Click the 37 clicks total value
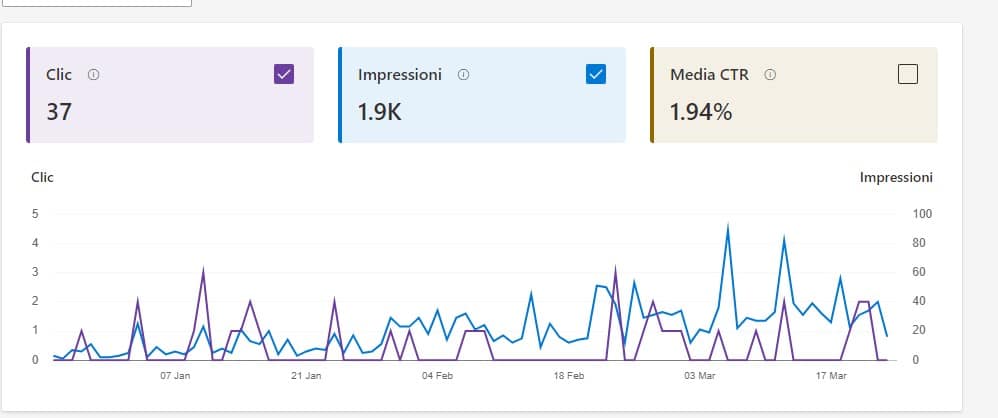998x418 pixels. coord(59,113)
